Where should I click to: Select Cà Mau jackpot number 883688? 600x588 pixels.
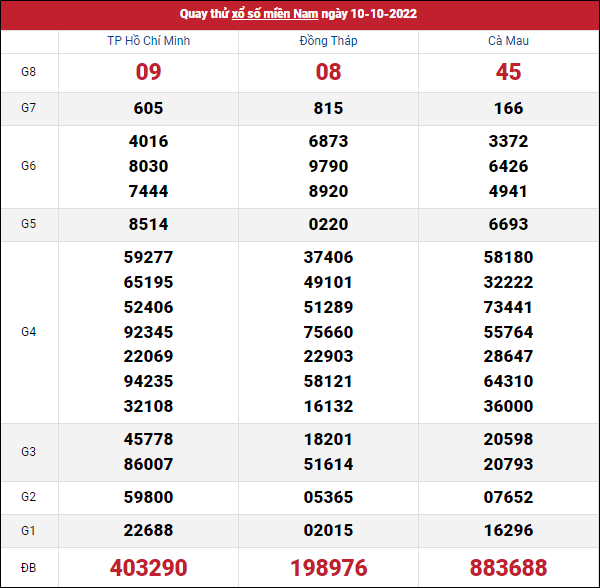(x=509, y=567)
